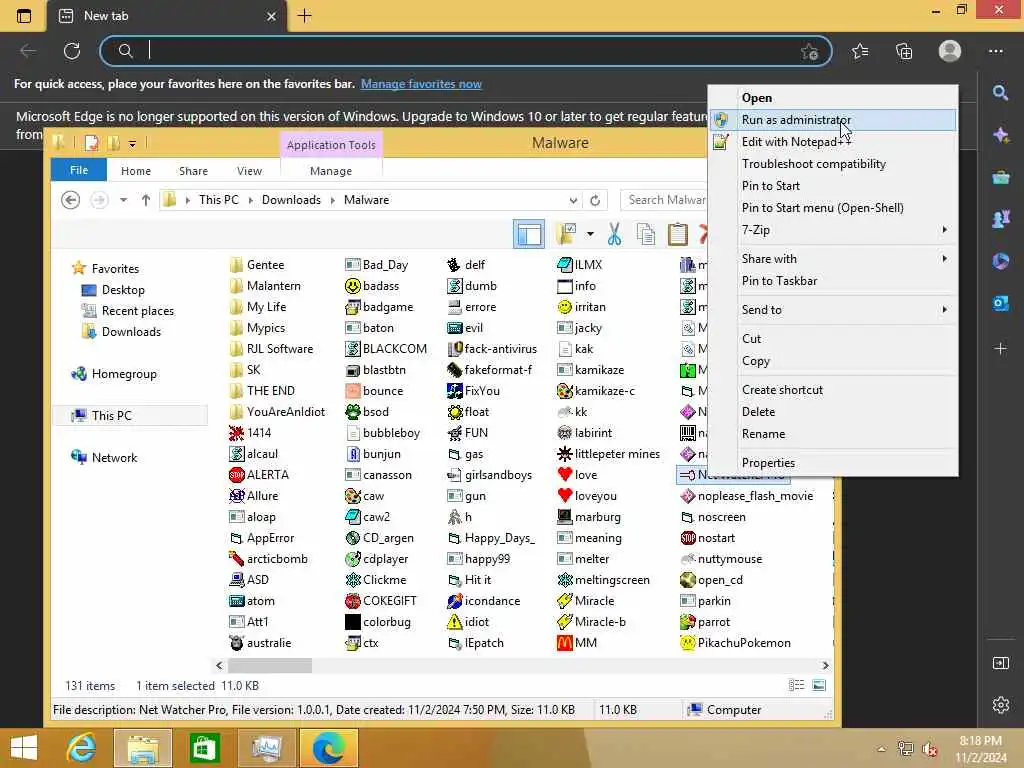Open the Share ribbon tab
This screenshot has height=768, width=1024.
coord(193,170)
